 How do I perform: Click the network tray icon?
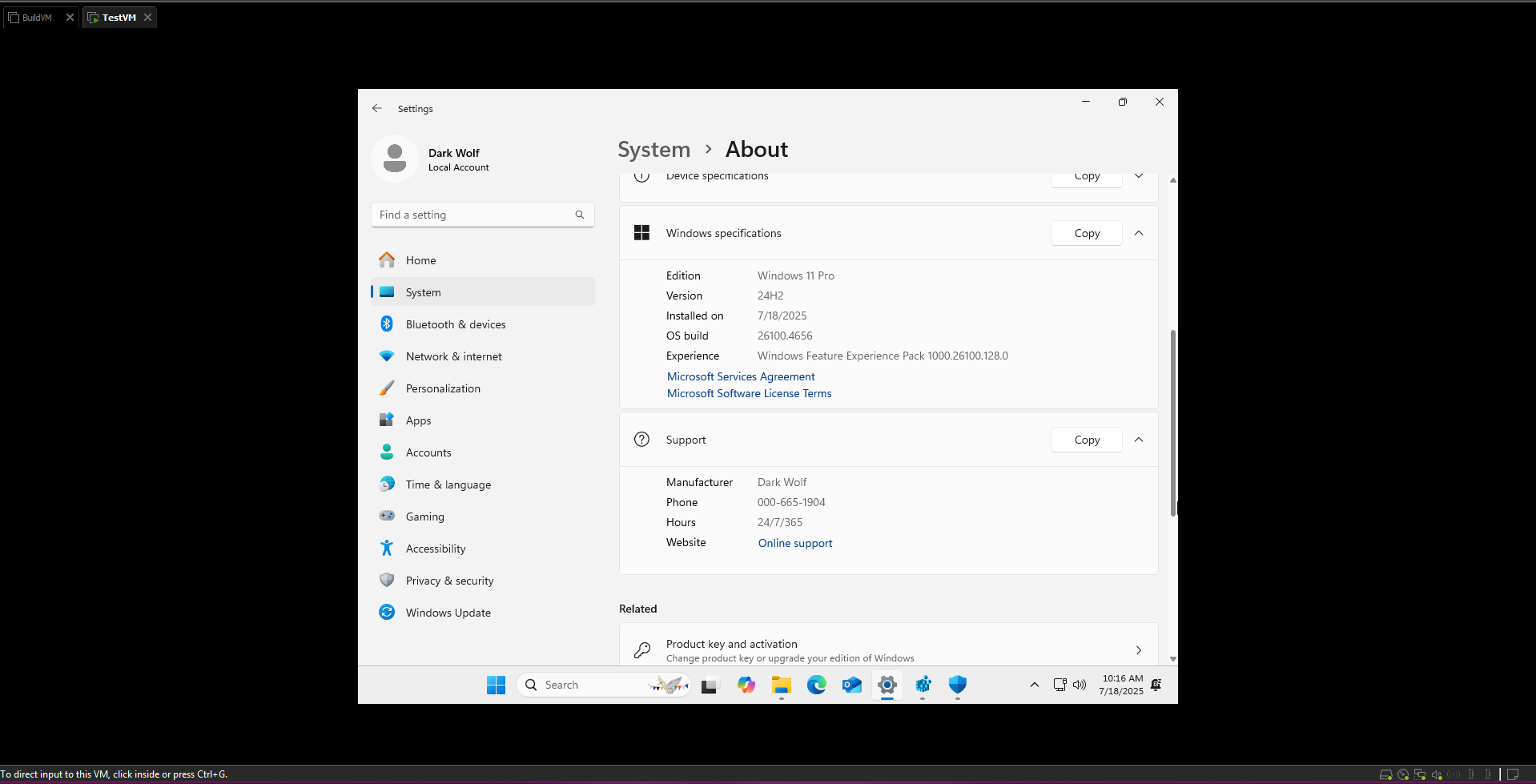tap(1060, 685)
